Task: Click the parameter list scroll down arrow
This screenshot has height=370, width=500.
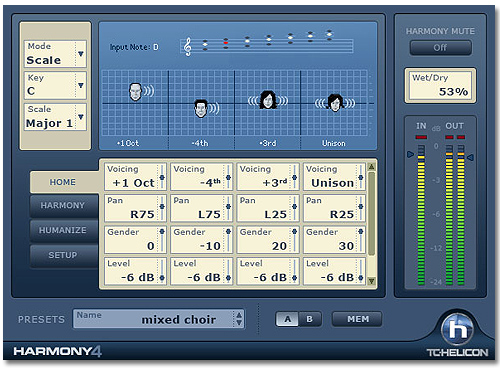Action: 371,281
